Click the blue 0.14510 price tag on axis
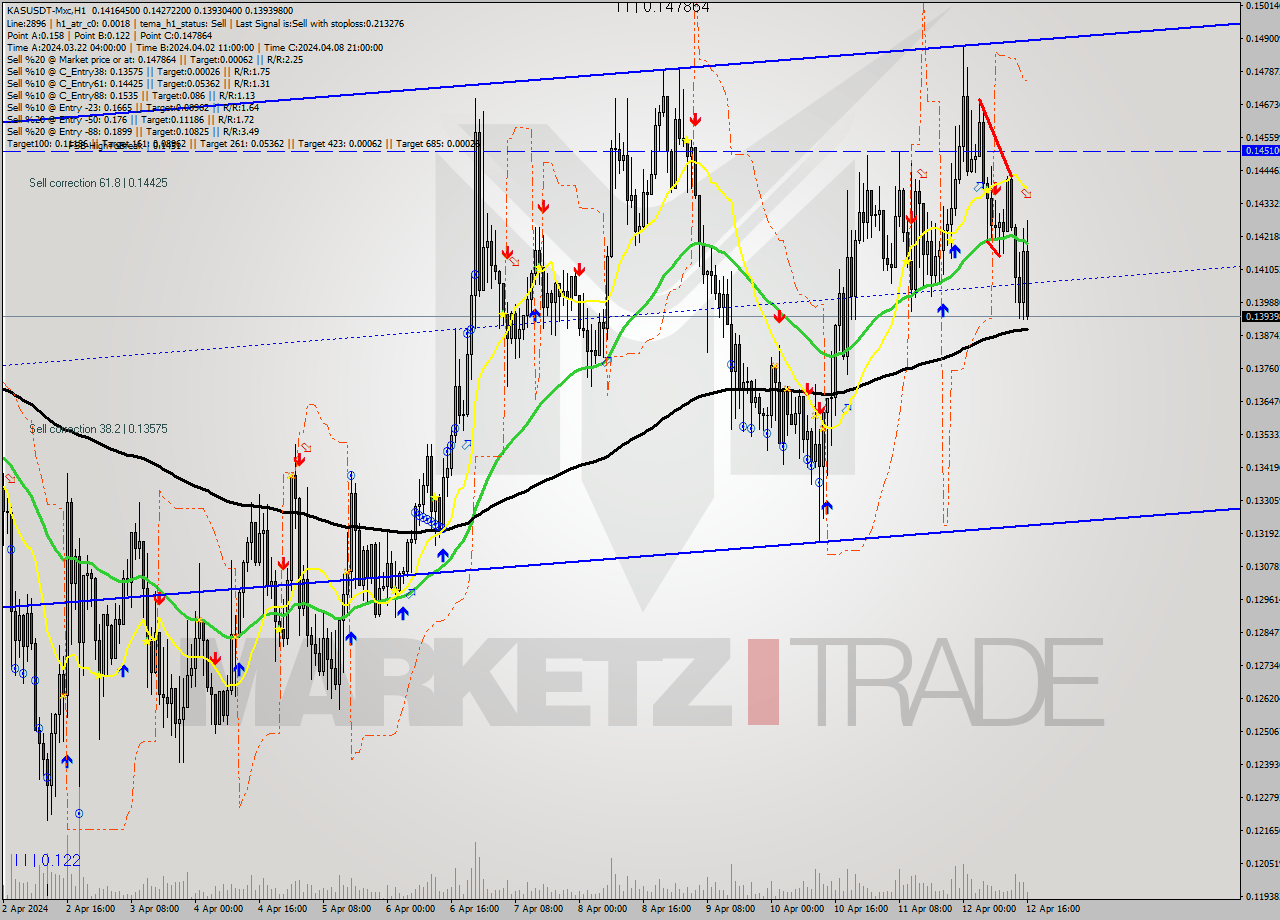This screenshot has height=920, width=1280. pos(1260,150)
